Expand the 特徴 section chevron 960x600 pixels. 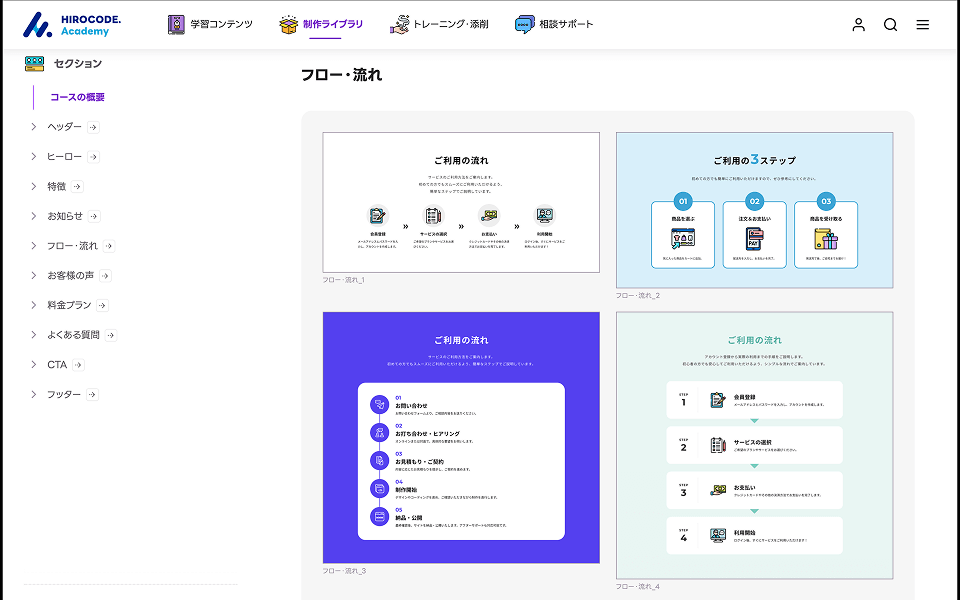click(34, 186)
